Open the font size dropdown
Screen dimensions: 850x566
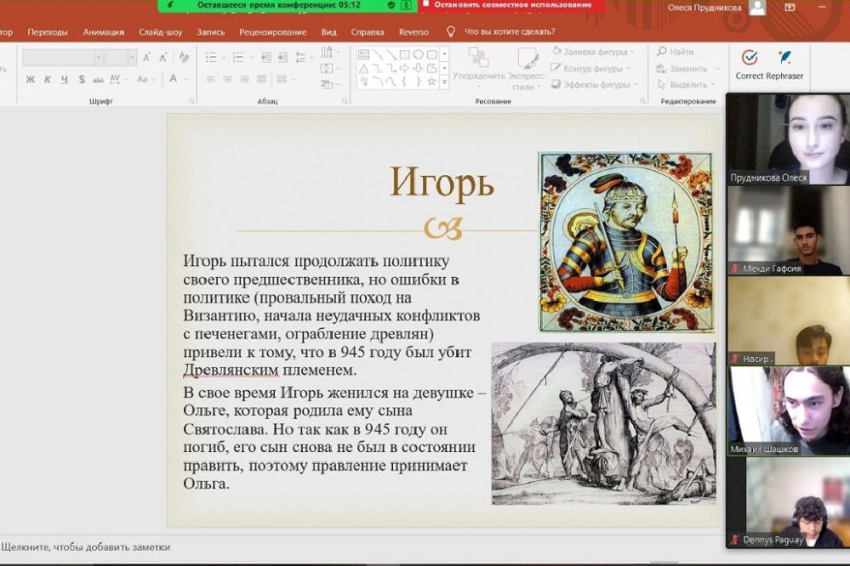pos(132,57)
